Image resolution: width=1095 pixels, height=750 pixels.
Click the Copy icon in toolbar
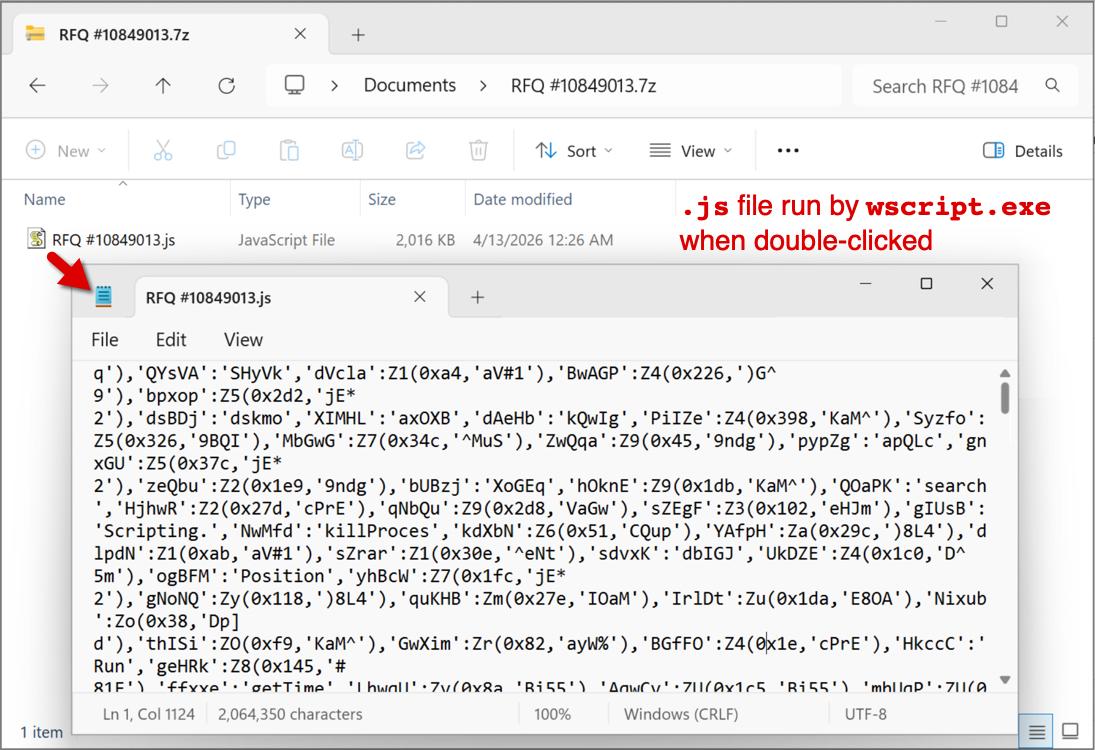click(x=226, y=151)
